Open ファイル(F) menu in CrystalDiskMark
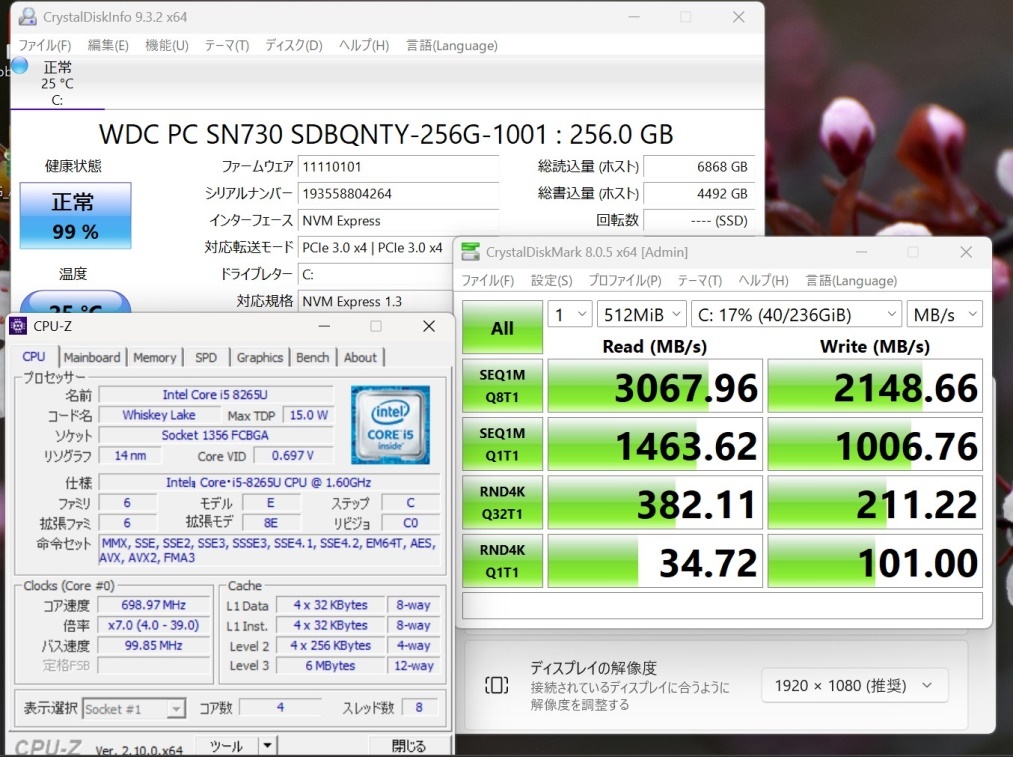Viewport: 1013px width, 757px height. tap(488, 280)
